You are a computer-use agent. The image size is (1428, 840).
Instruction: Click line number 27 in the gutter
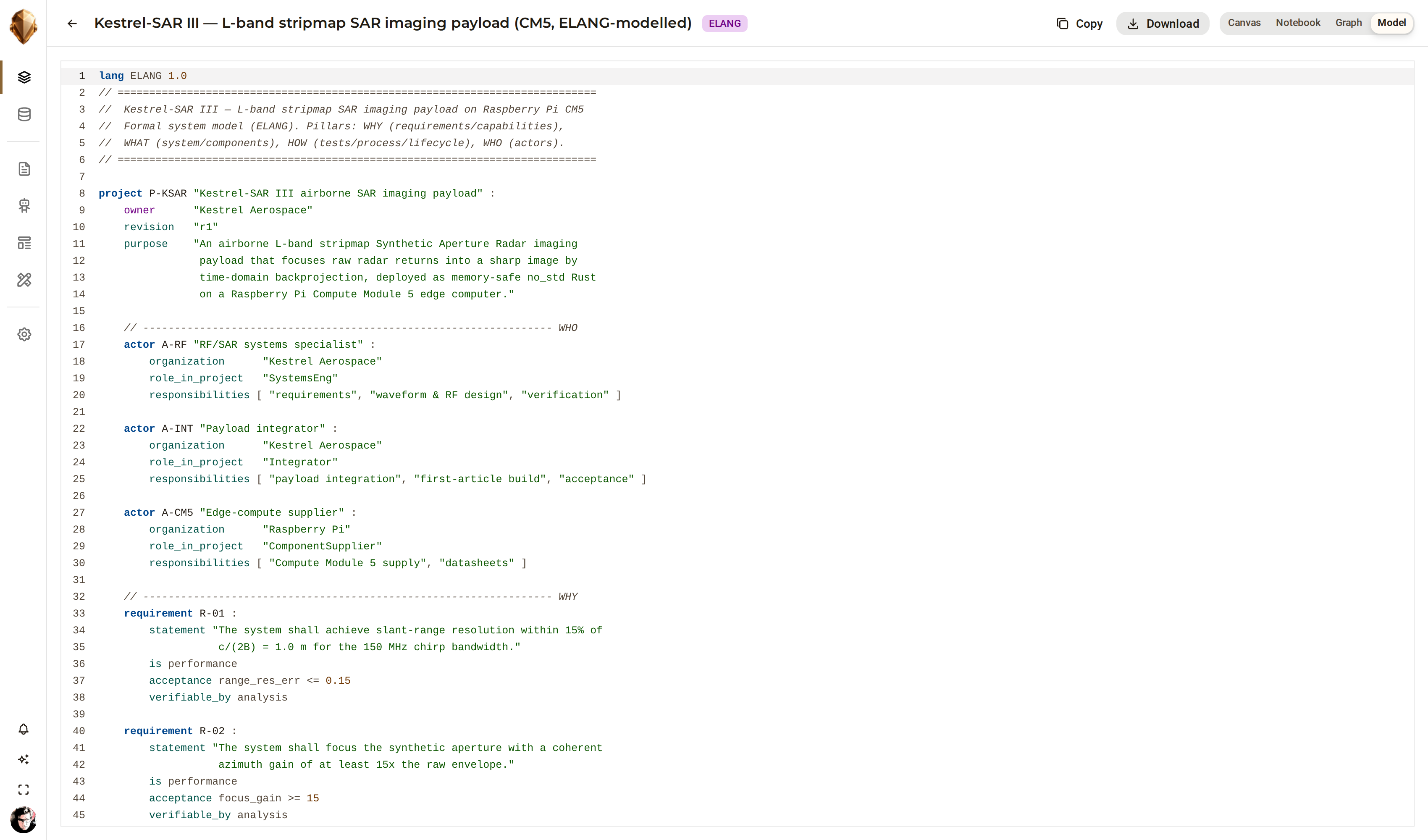(x=79, y=512)
